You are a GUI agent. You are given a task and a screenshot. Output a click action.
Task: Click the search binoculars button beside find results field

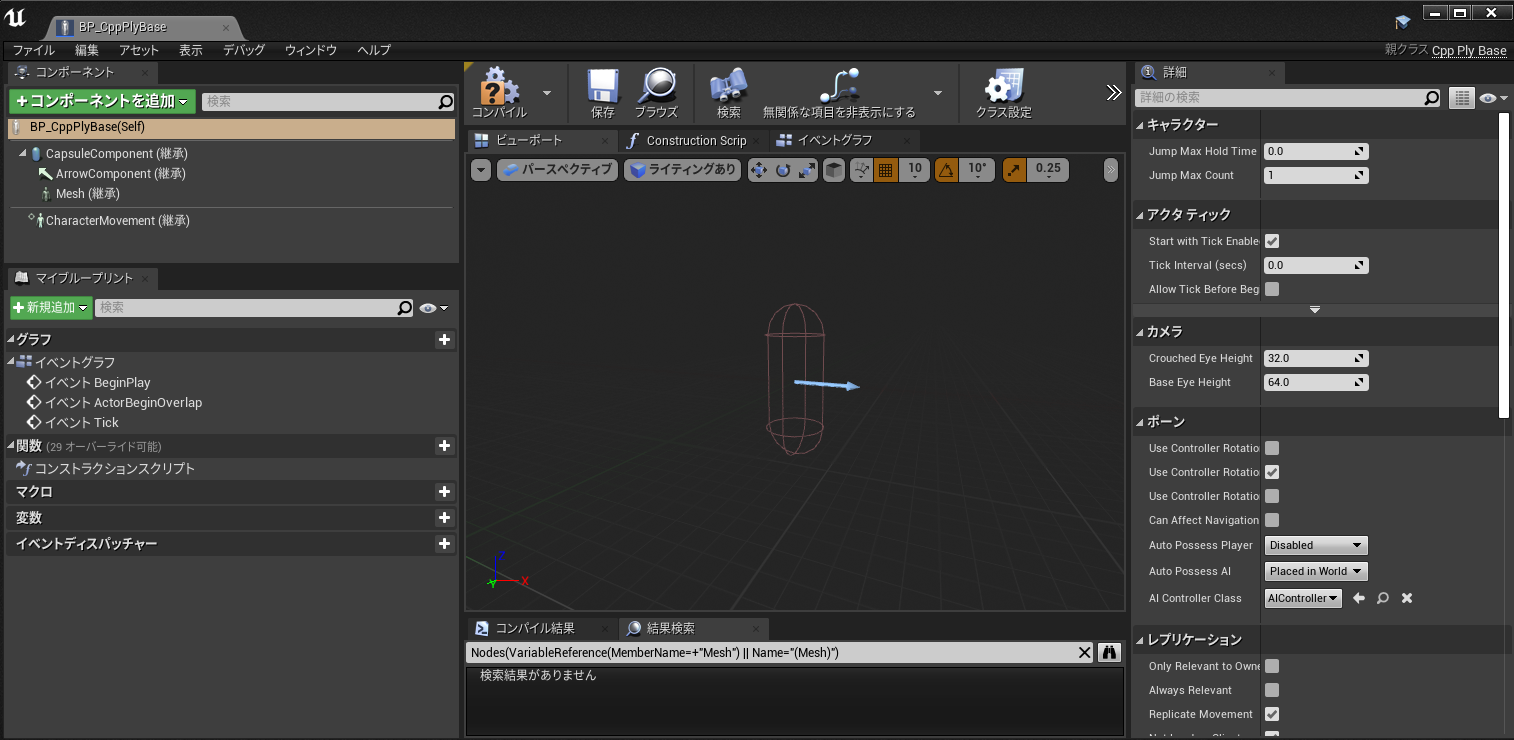[1109, 653]
